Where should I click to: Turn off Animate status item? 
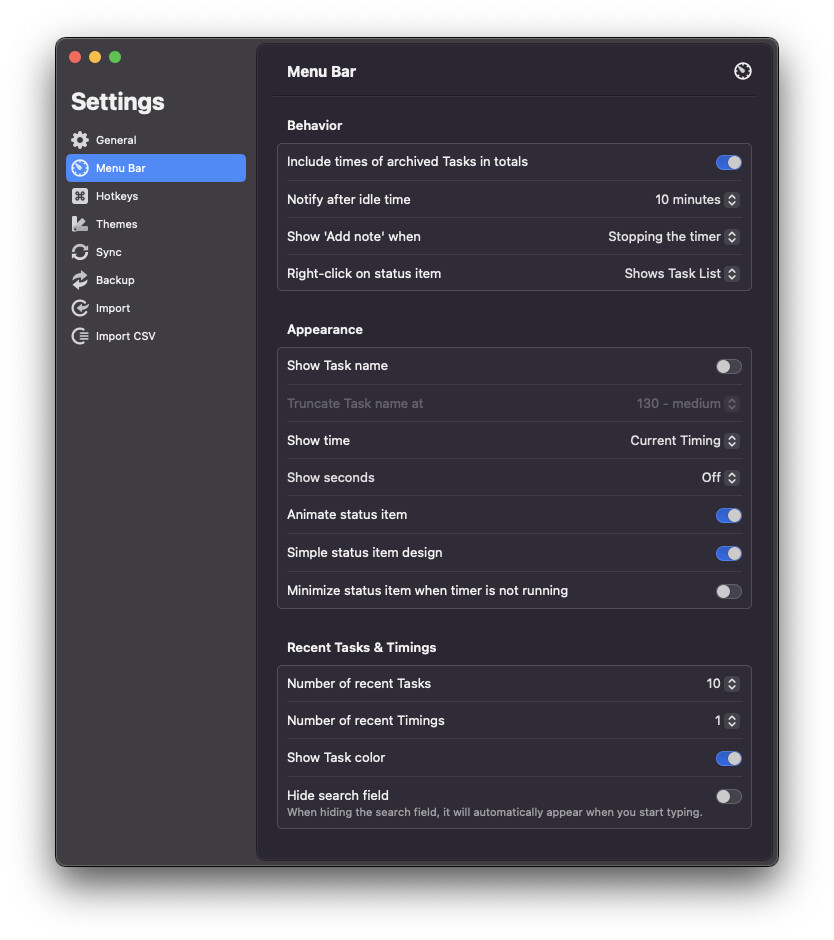(x=728, y=515)
